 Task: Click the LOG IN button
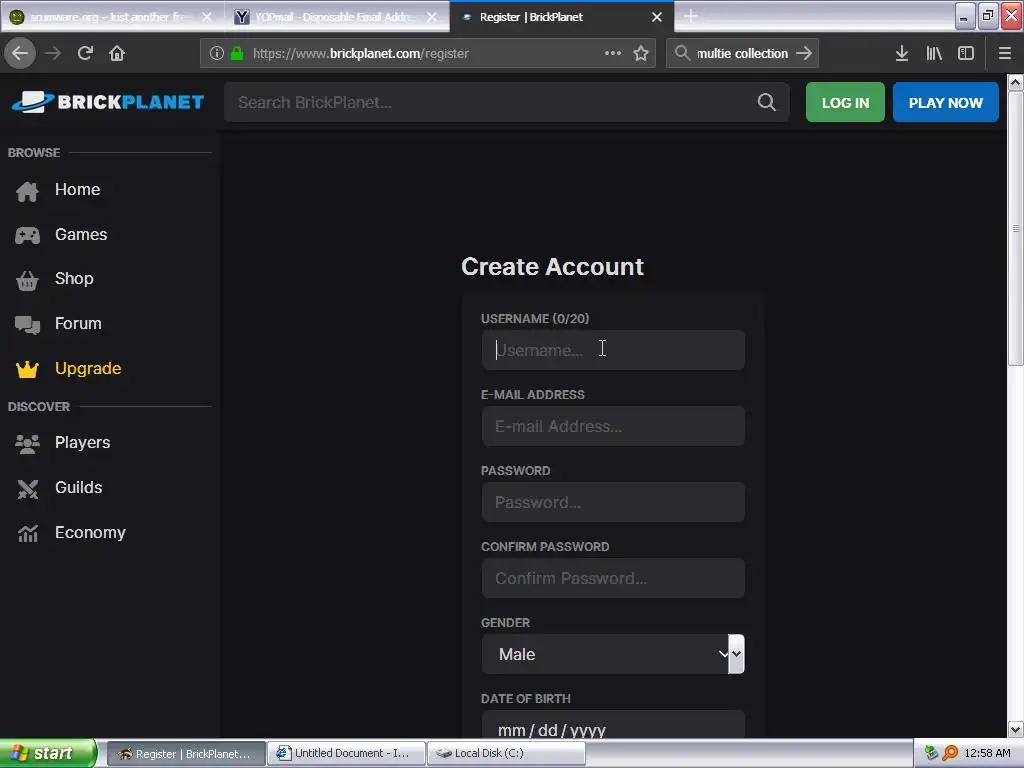point(845,103)
